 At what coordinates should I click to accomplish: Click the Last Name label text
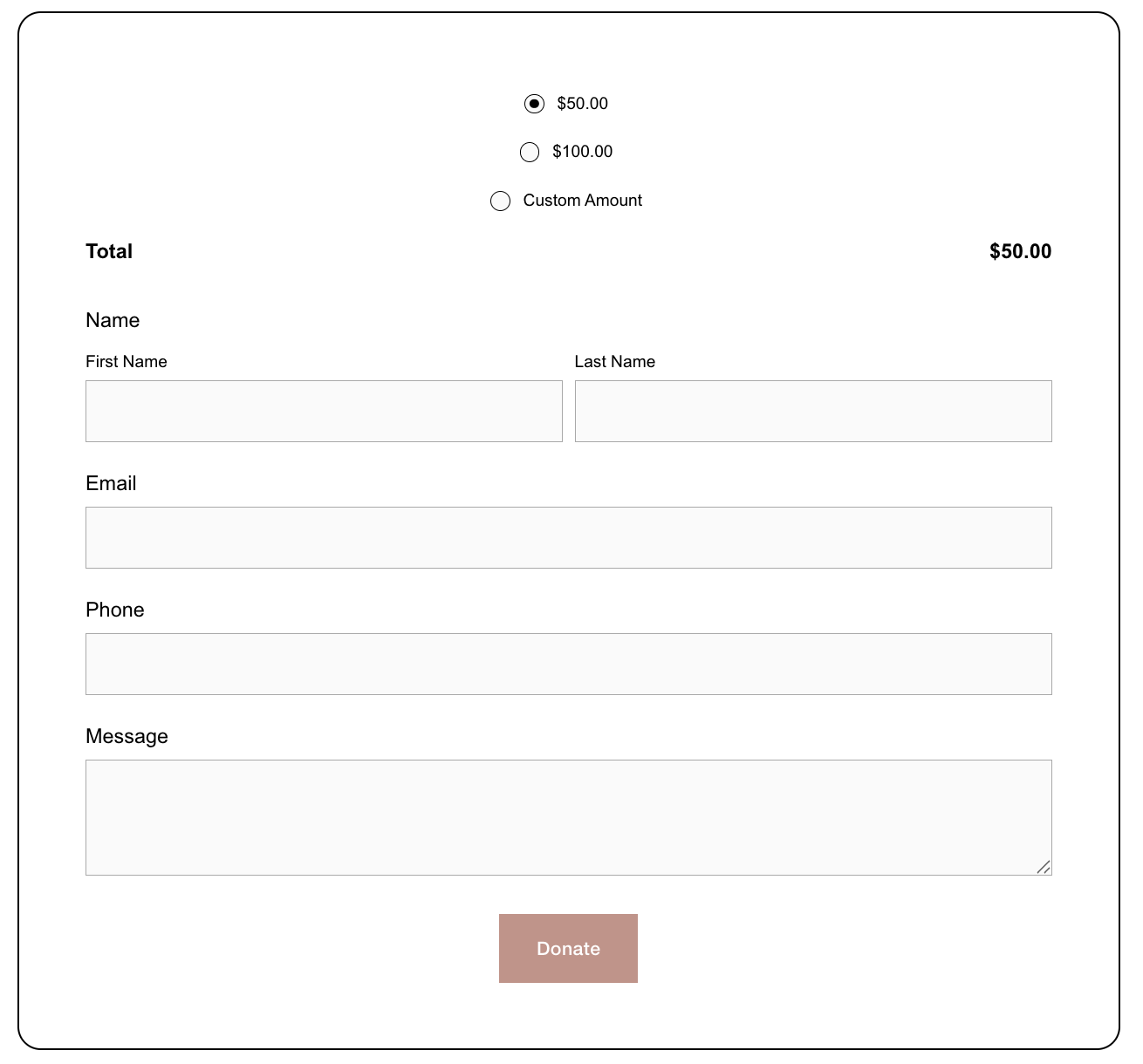(615, 361)
